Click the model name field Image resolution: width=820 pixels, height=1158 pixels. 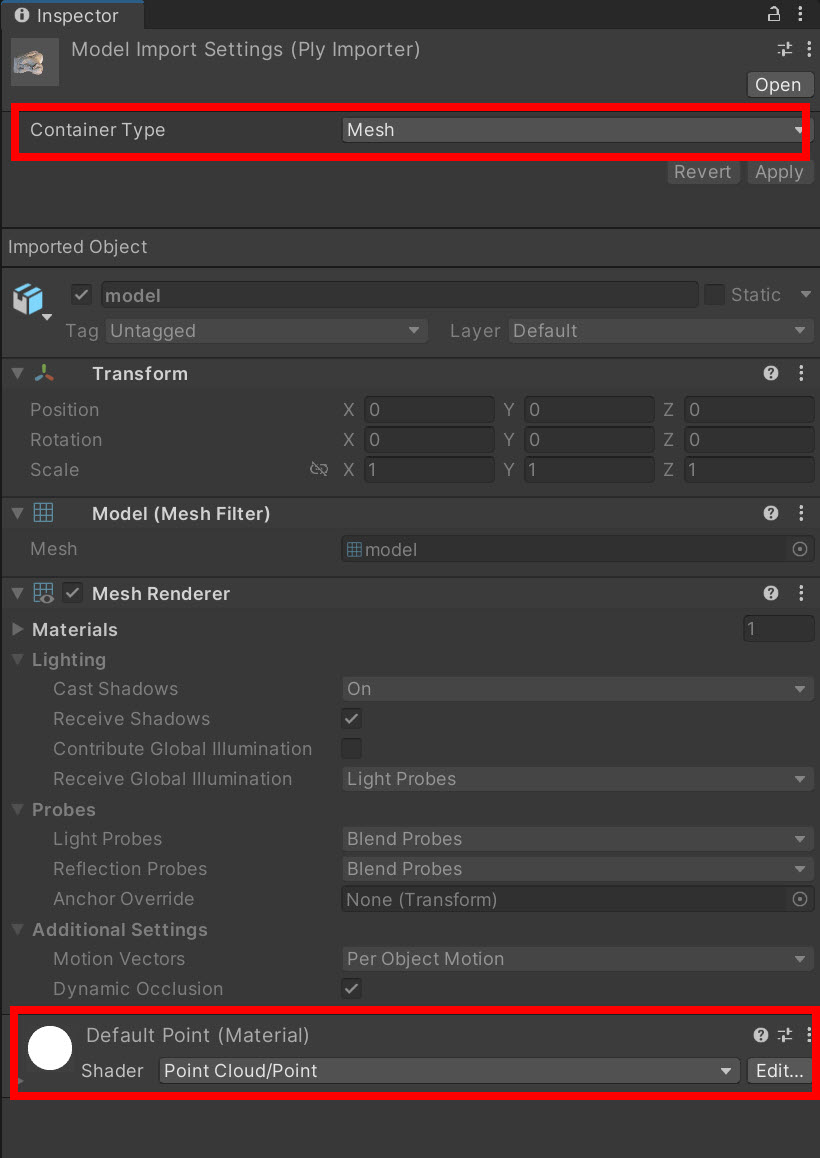pos(399,295)
